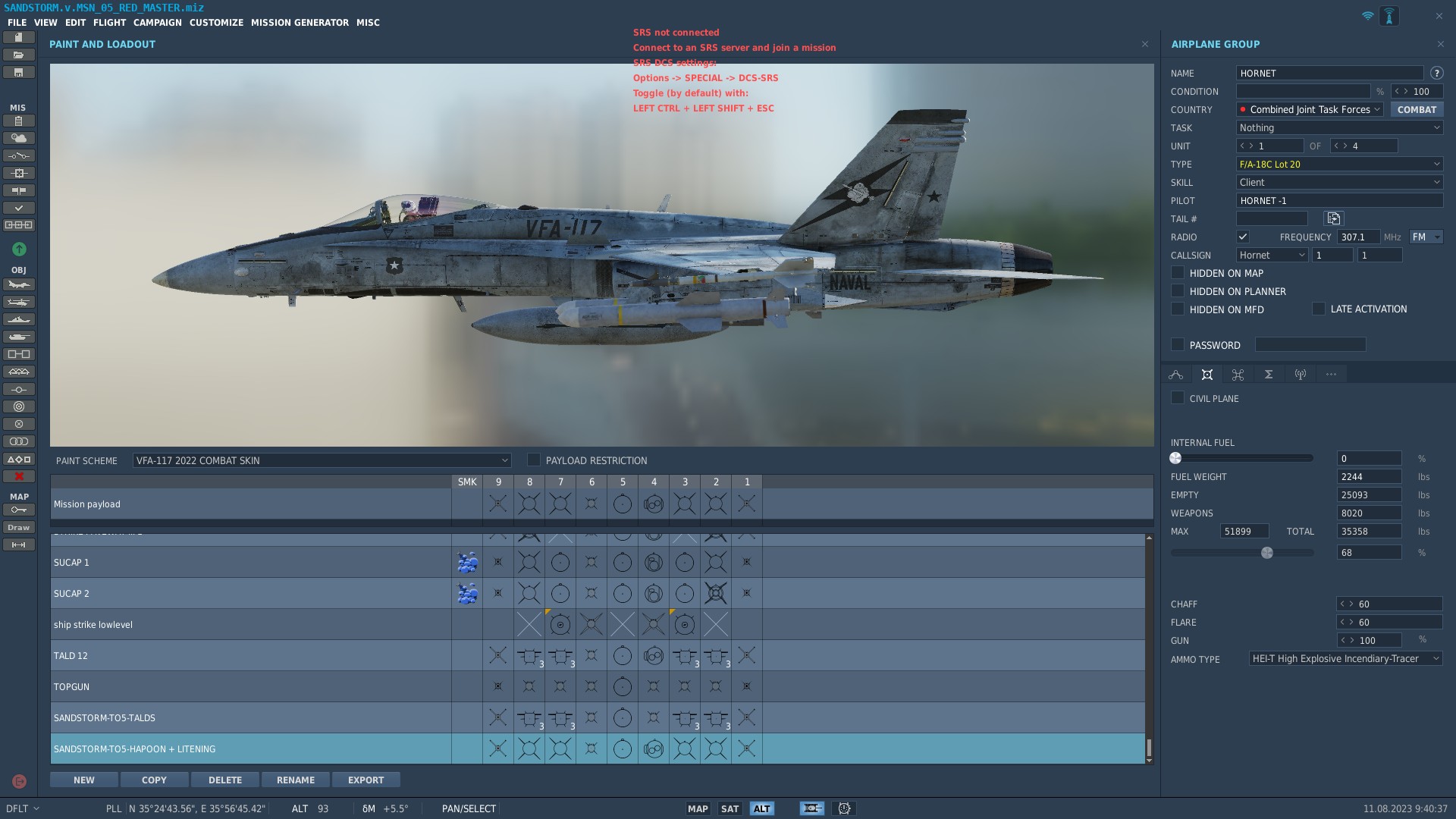The image size is (1456, 819).
Task: Check the Hidden on Map option
Action: coord(1178,273)
